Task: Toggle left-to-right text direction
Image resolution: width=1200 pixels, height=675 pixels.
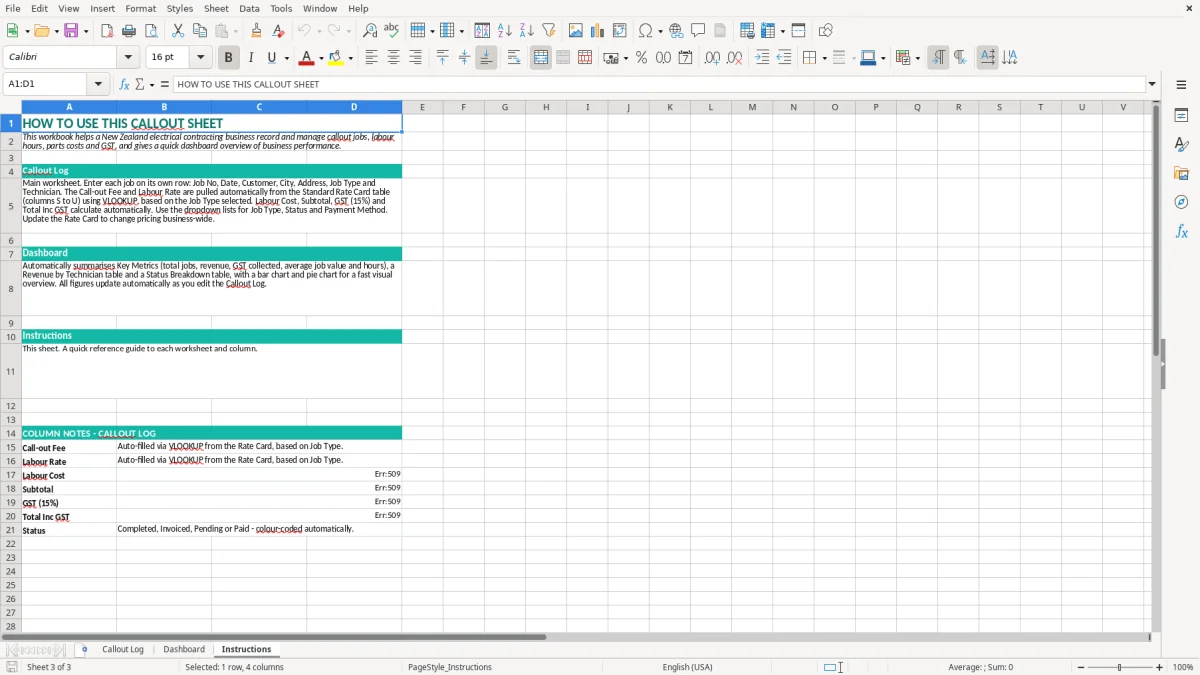Action: point(938,58)
